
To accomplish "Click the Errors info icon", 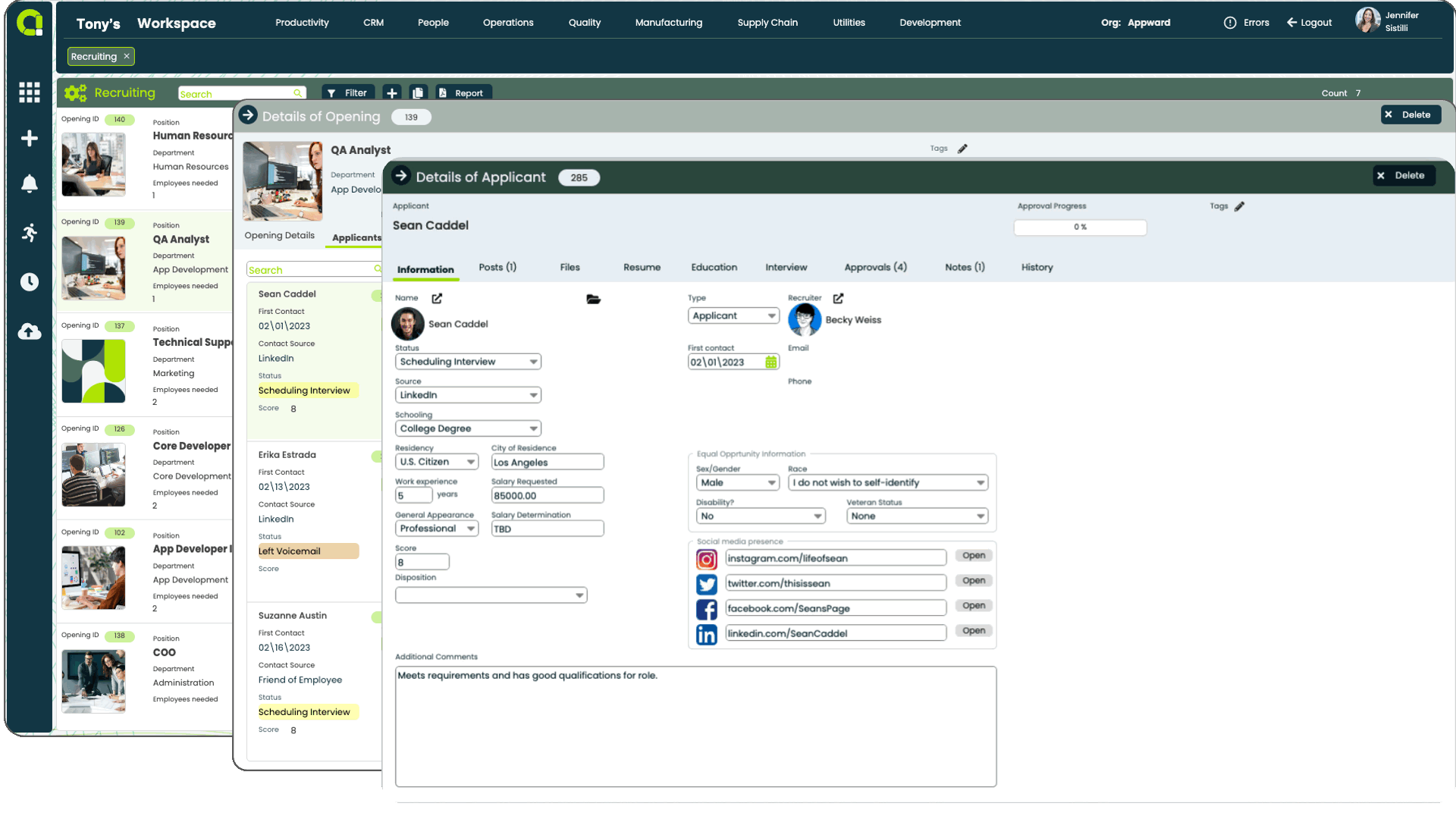I will click(x=1230, y=23).
